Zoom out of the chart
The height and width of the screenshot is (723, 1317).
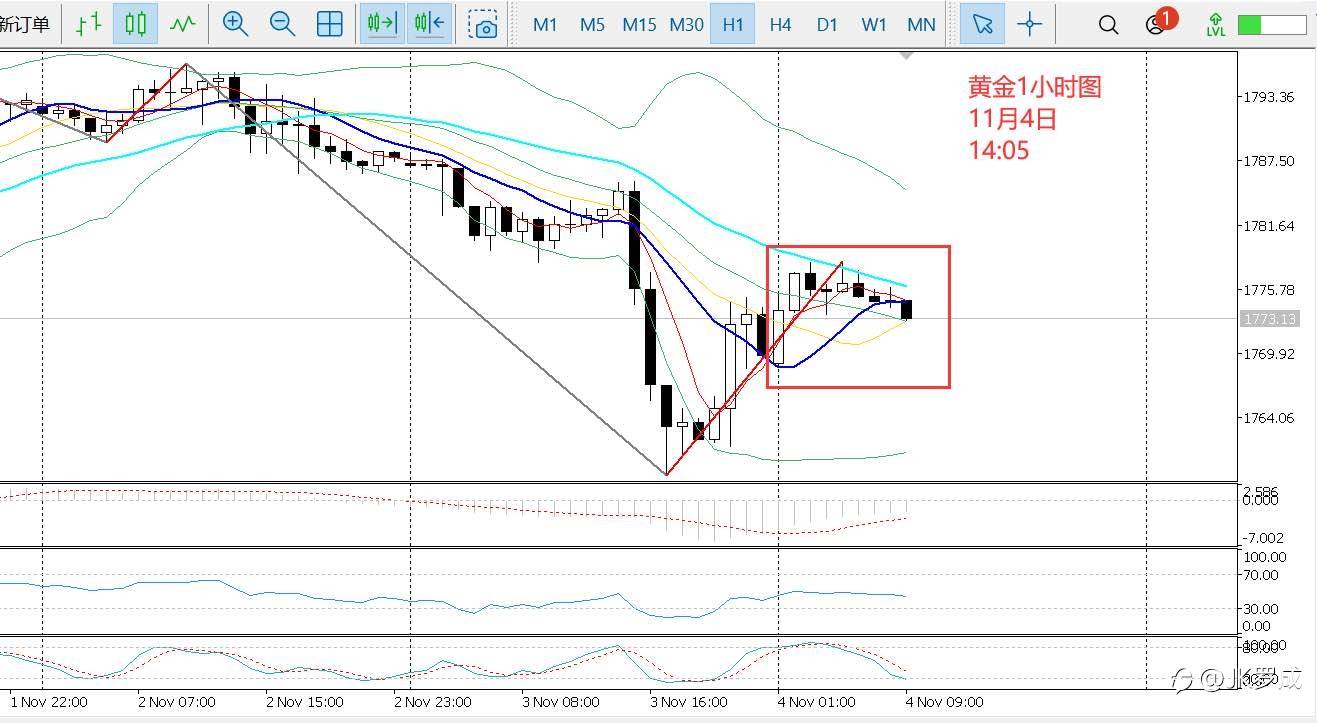283,24
